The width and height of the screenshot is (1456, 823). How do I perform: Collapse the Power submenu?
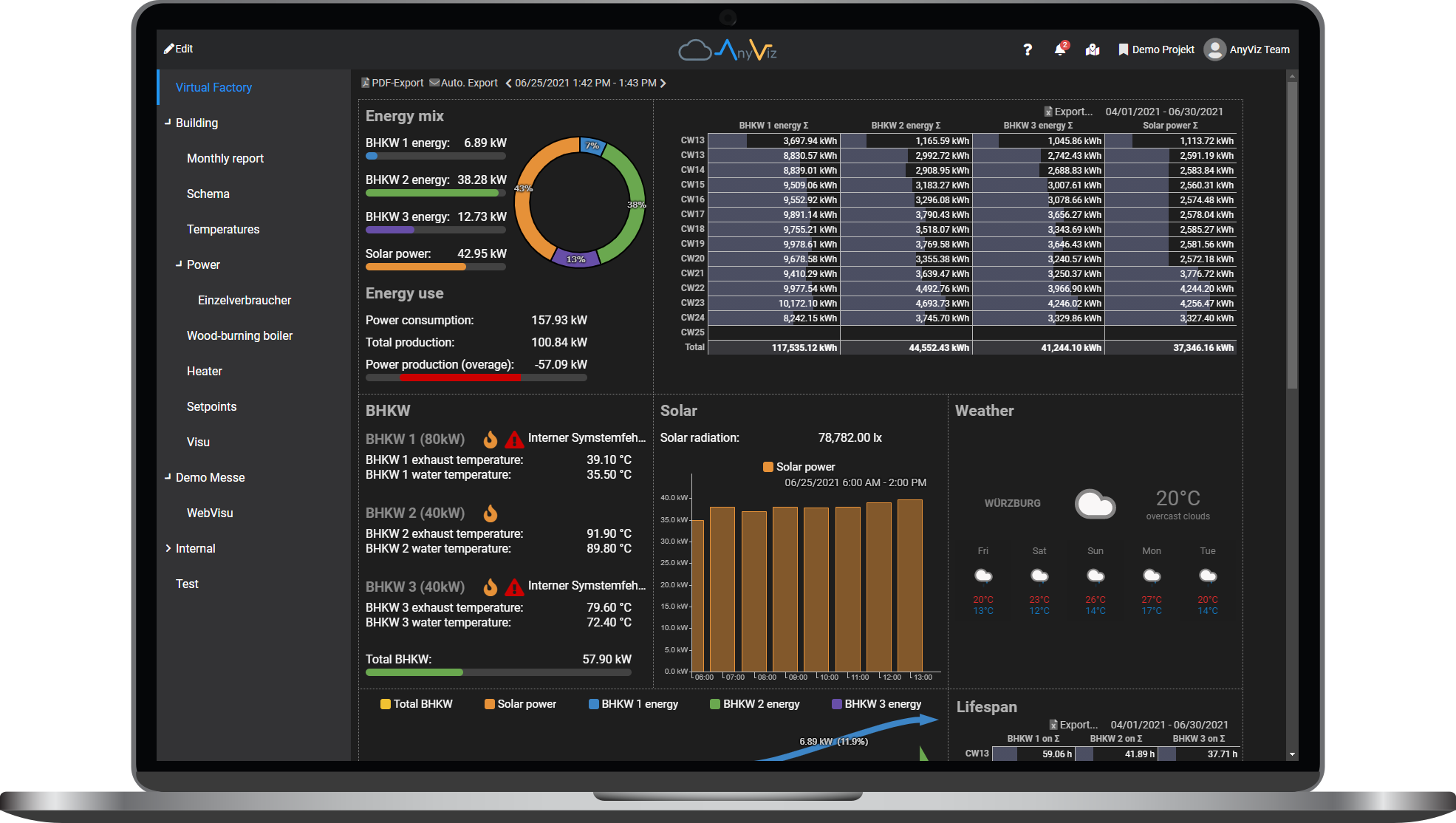click(x=179, y=264)
